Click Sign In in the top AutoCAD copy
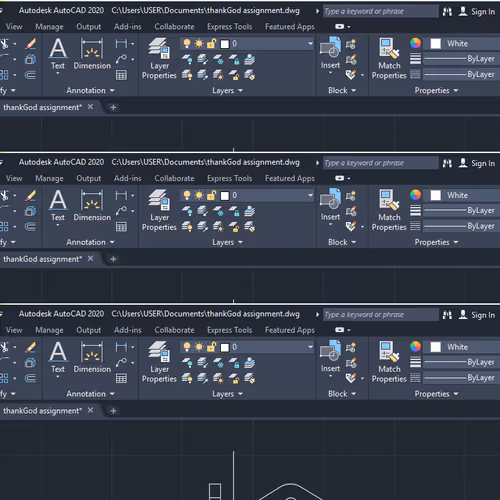Screen dimensions: 500x500 477,12
